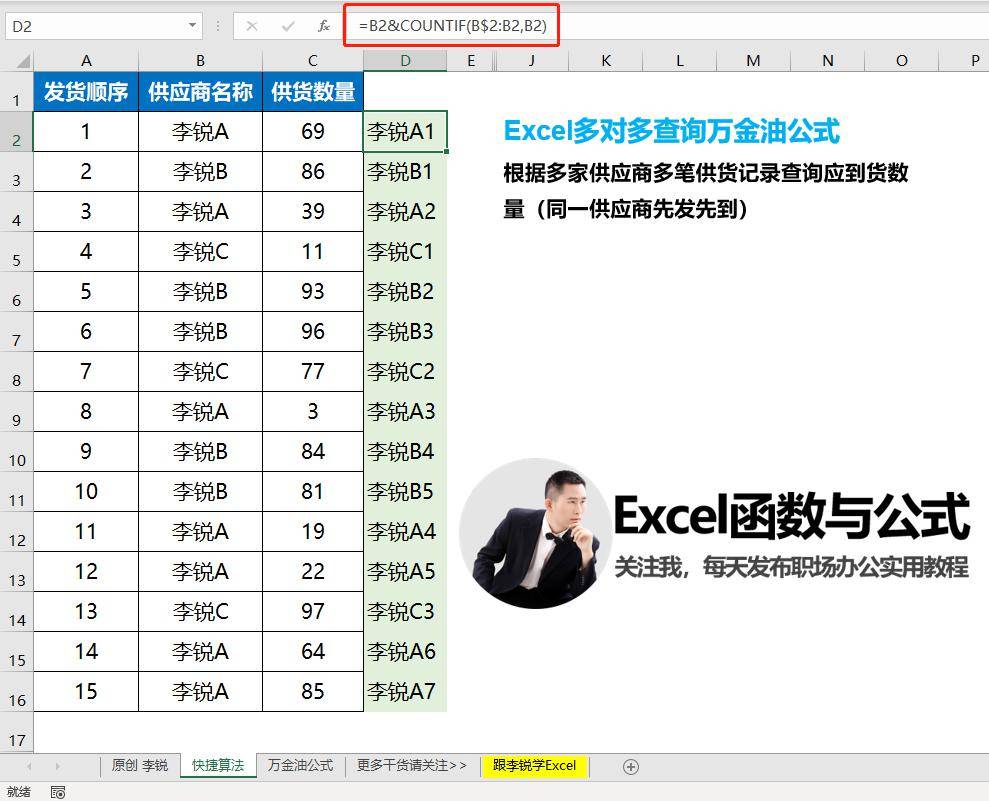Click the title Excel多对多查询万金油公式
The image size is (989, 801).
click(672, 131)
